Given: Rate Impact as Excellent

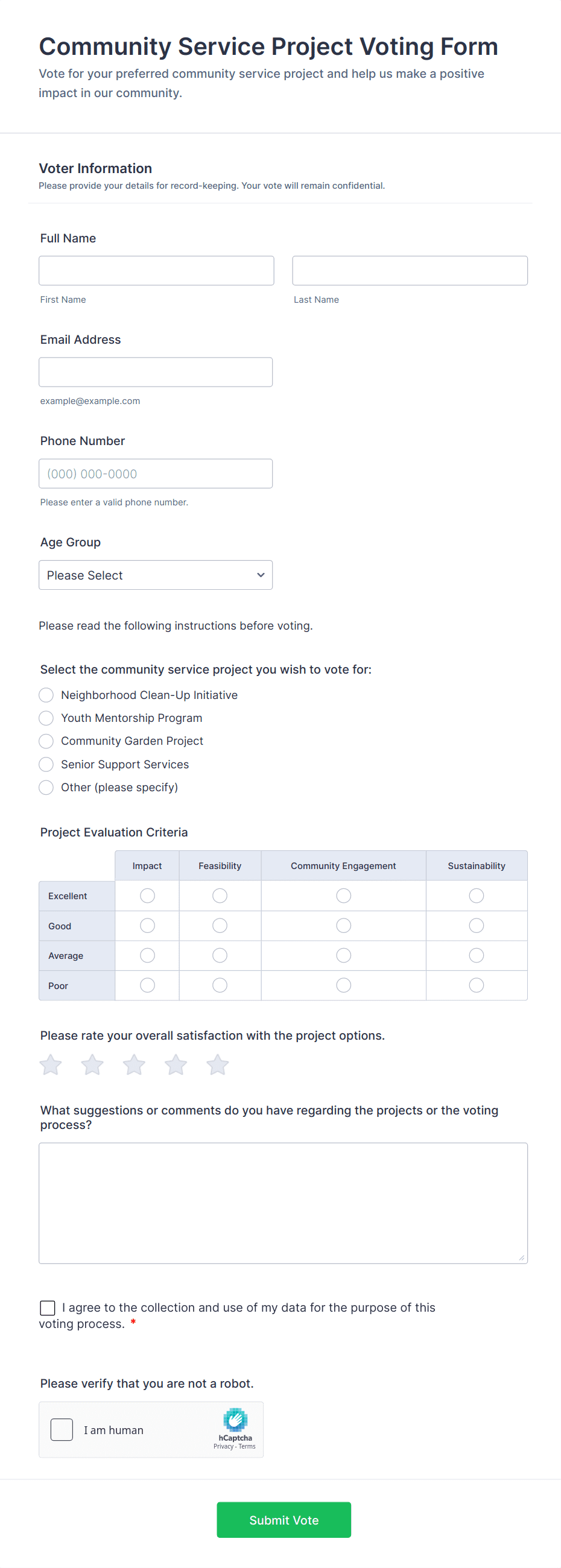Looking at the screenshot, I should pyautogui.click(x=147, y=896).
